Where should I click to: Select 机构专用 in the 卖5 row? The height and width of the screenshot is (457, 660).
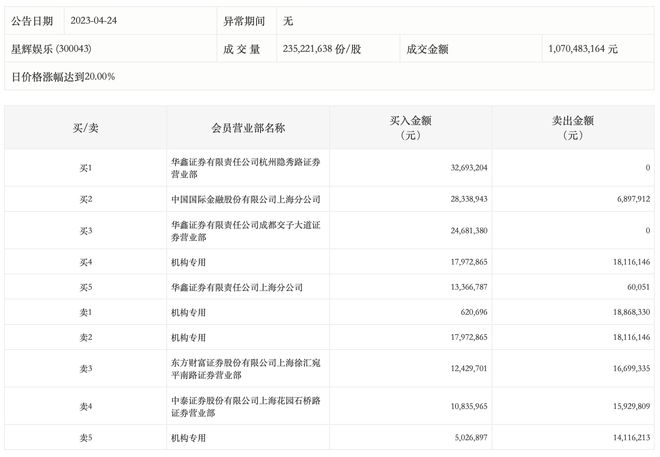pyautogui.click(x=188, y=437)
